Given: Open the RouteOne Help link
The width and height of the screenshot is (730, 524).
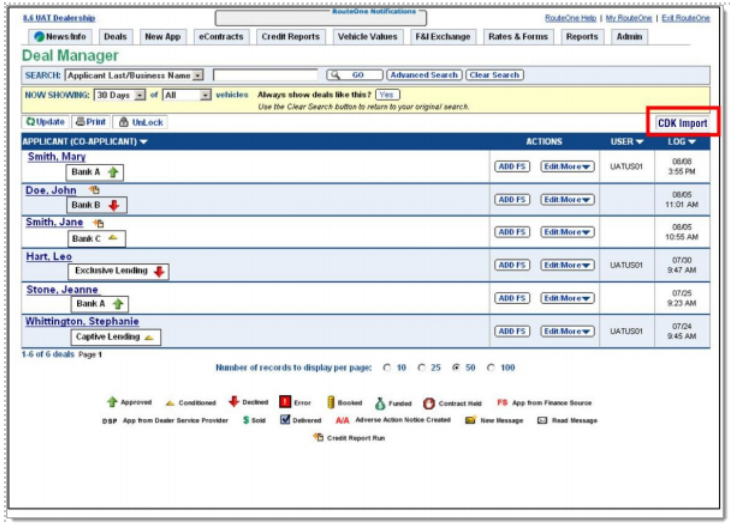Looking at the screenshot, I should [570, 18].
